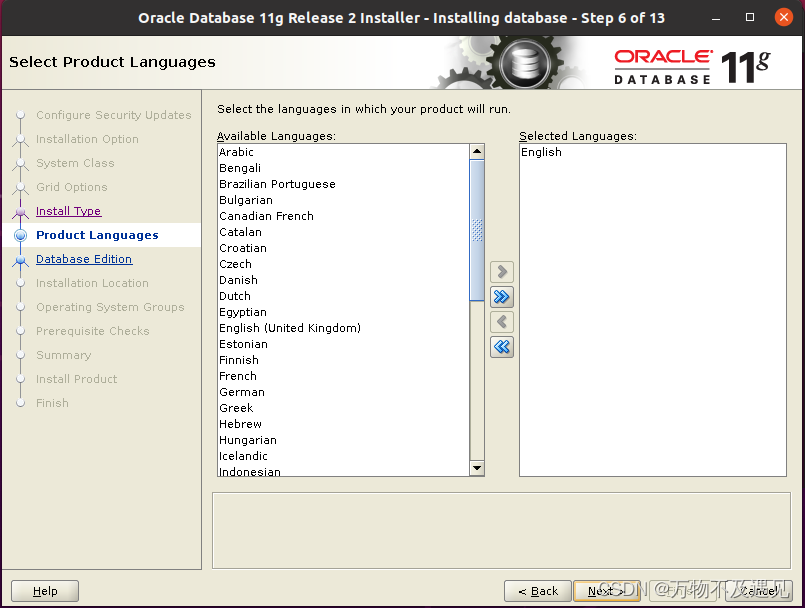
Task: Click the available languages scrollbar thumb
Action: (x=477, y=230)
